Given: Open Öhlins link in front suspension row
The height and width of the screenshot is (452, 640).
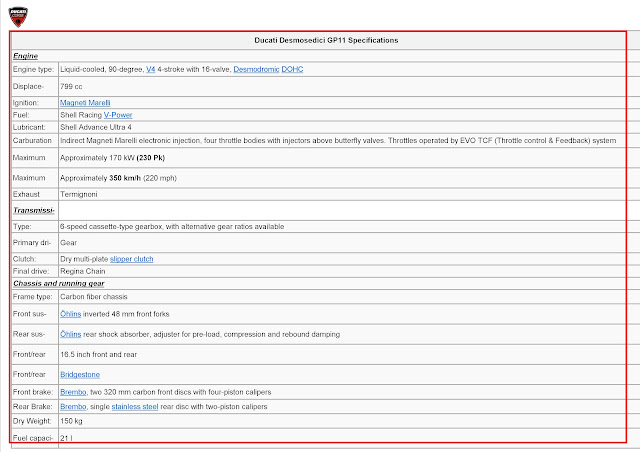Looking at the screenshot, I should tap(71, 314).
